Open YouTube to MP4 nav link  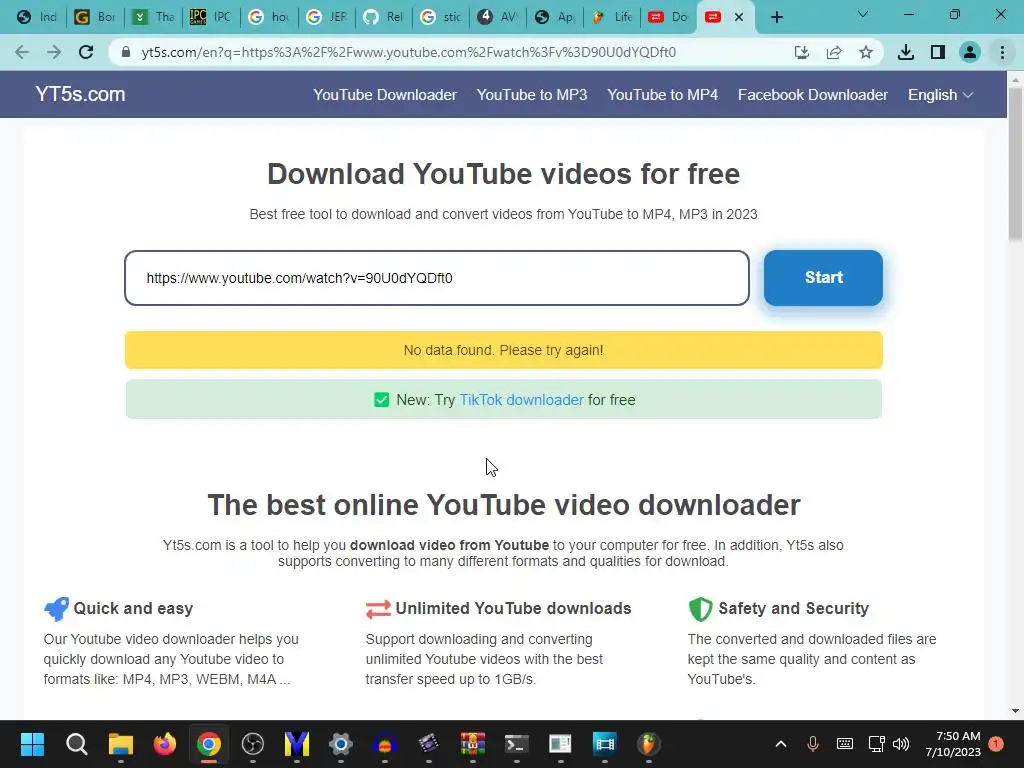pos(662,95)
